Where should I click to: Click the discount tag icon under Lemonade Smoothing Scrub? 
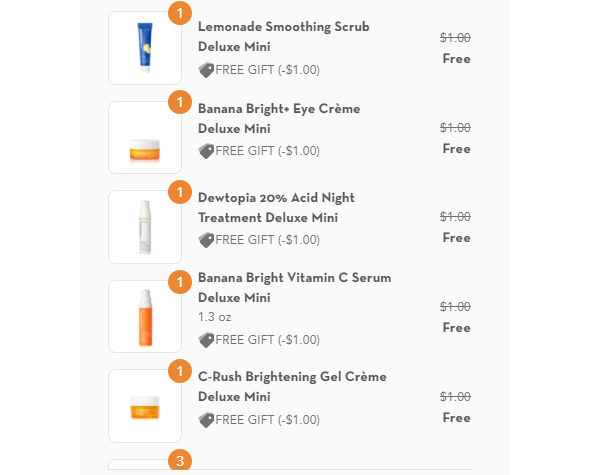pyautogui.click(x=206, y=70)
